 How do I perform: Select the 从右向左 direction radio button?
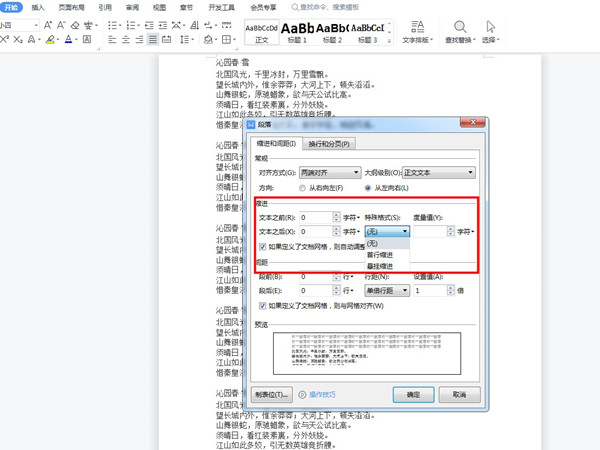pyautogui.click(x=303, y=188)
